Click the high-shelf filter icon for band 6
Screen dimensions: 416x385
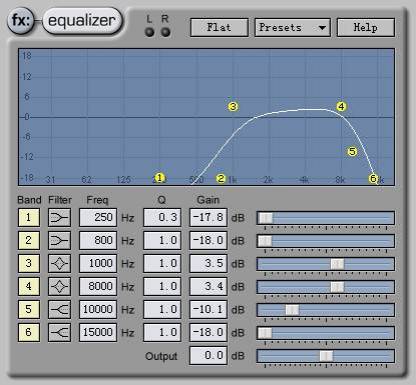click(59, 333)
